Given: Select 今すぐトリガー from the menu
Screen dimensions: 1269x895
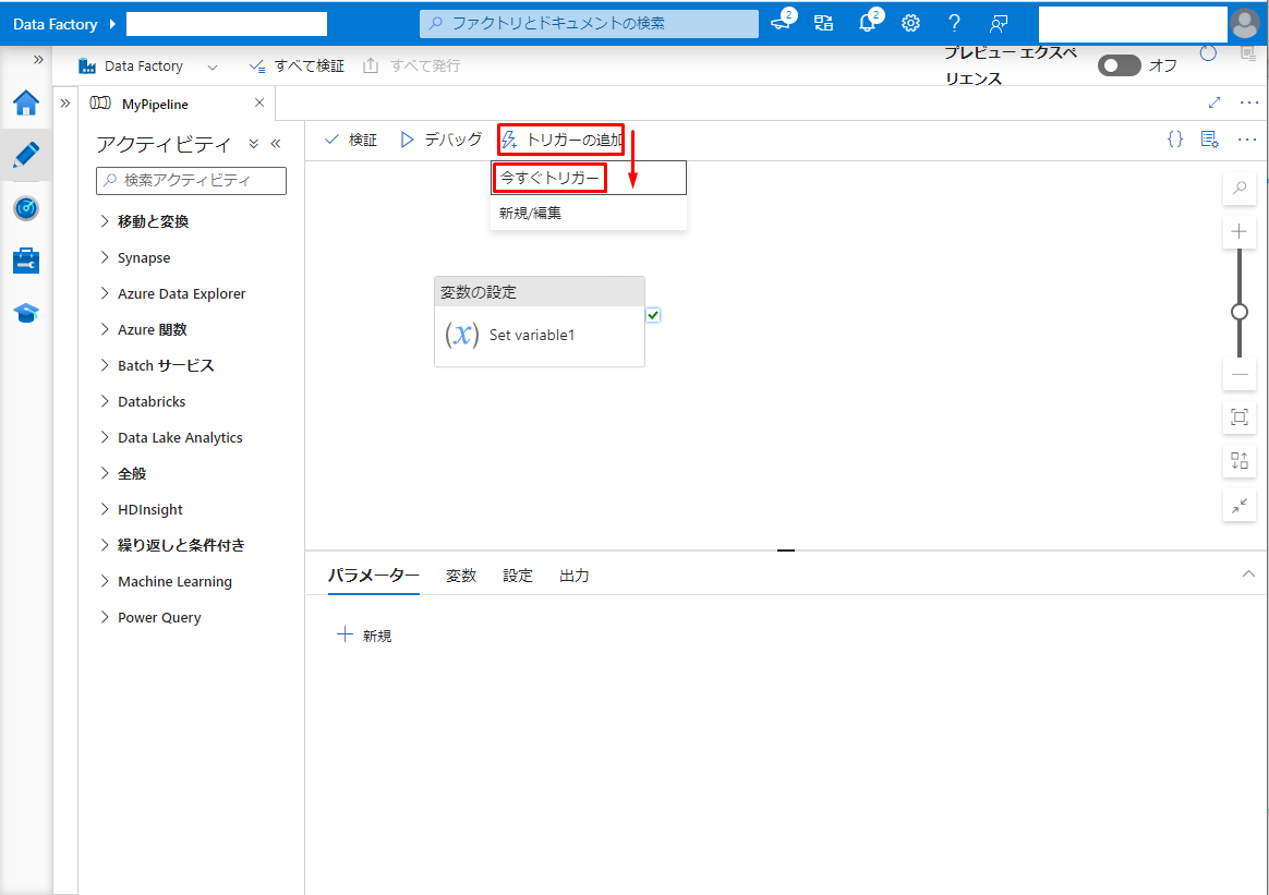Looking at the screenshot, I should coord(550,178).
